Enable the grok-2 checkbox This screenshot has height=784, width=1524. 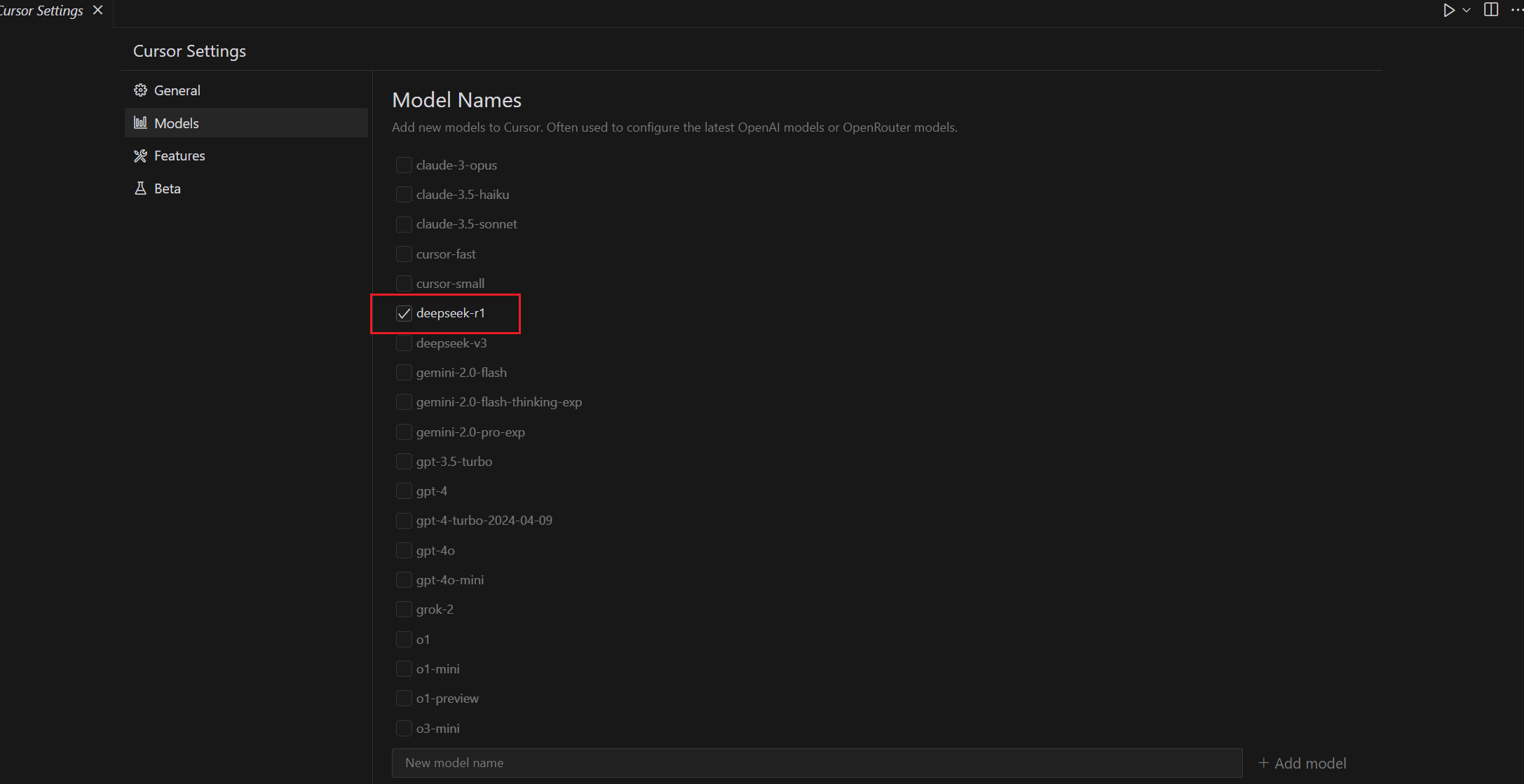click(x=404, y=609)
